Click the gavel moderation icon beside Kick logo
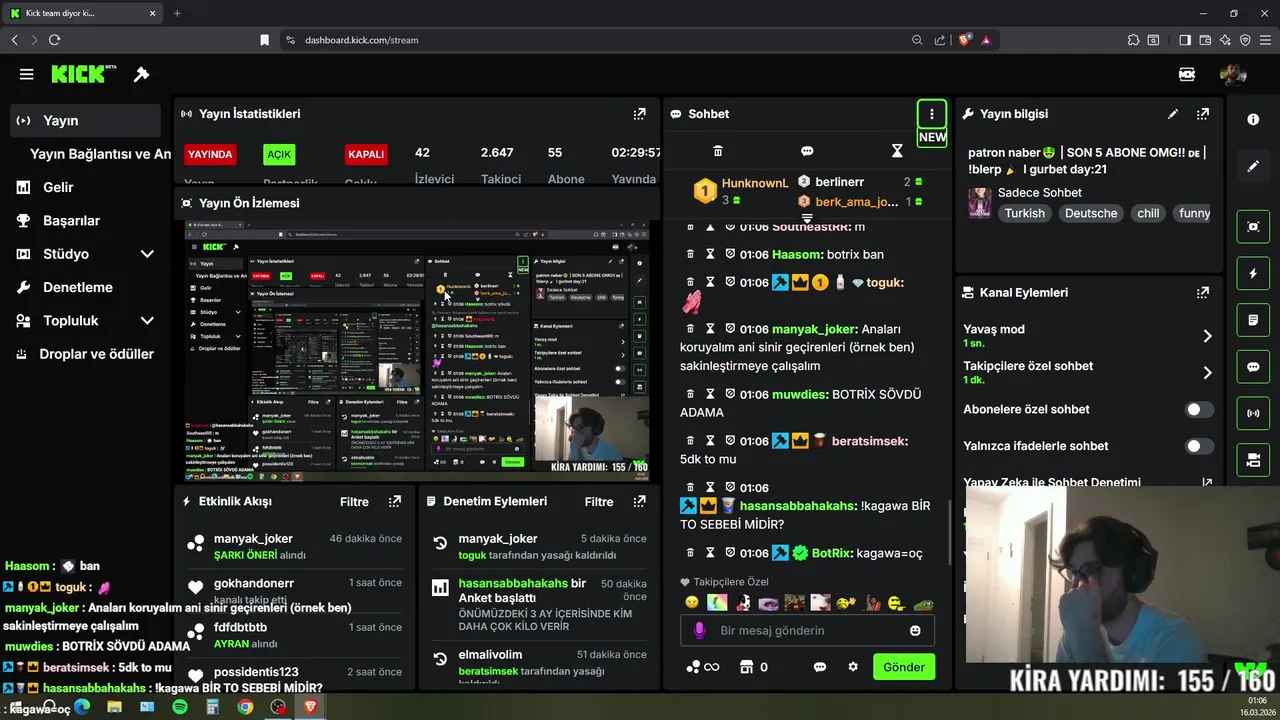The width and height of the screenshot is (1280, 720). (142, 74)
